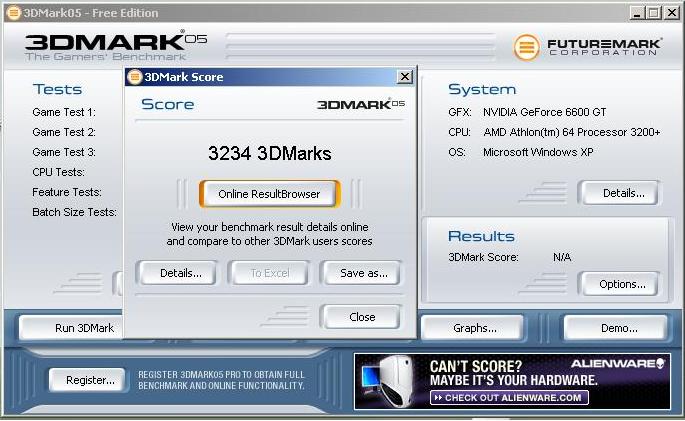Screen dimensions: 685x421
Task: Launch the Demo
Action: (x=616, y=328)
